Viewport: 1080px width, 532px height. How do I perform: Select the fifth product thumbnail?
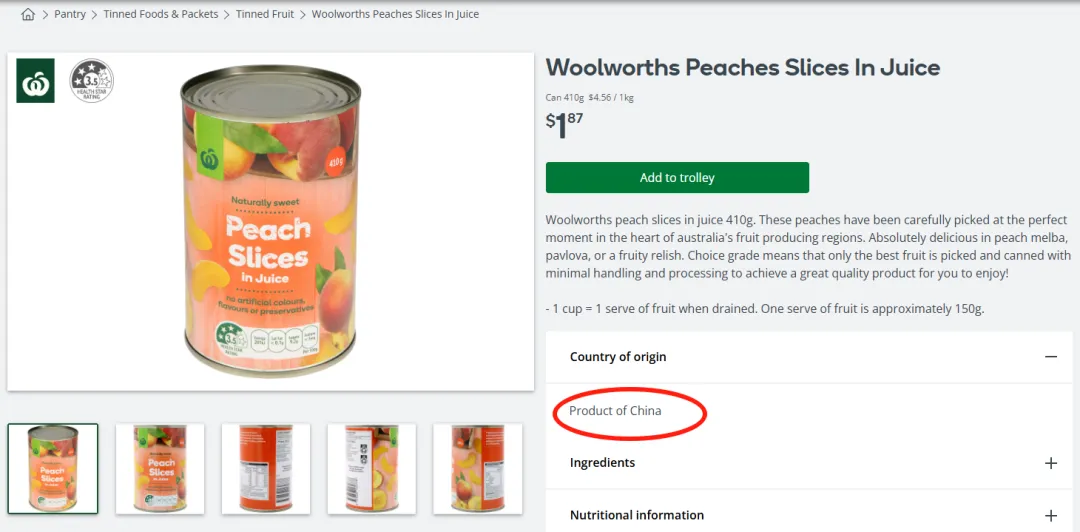click(x=477, y=469)
